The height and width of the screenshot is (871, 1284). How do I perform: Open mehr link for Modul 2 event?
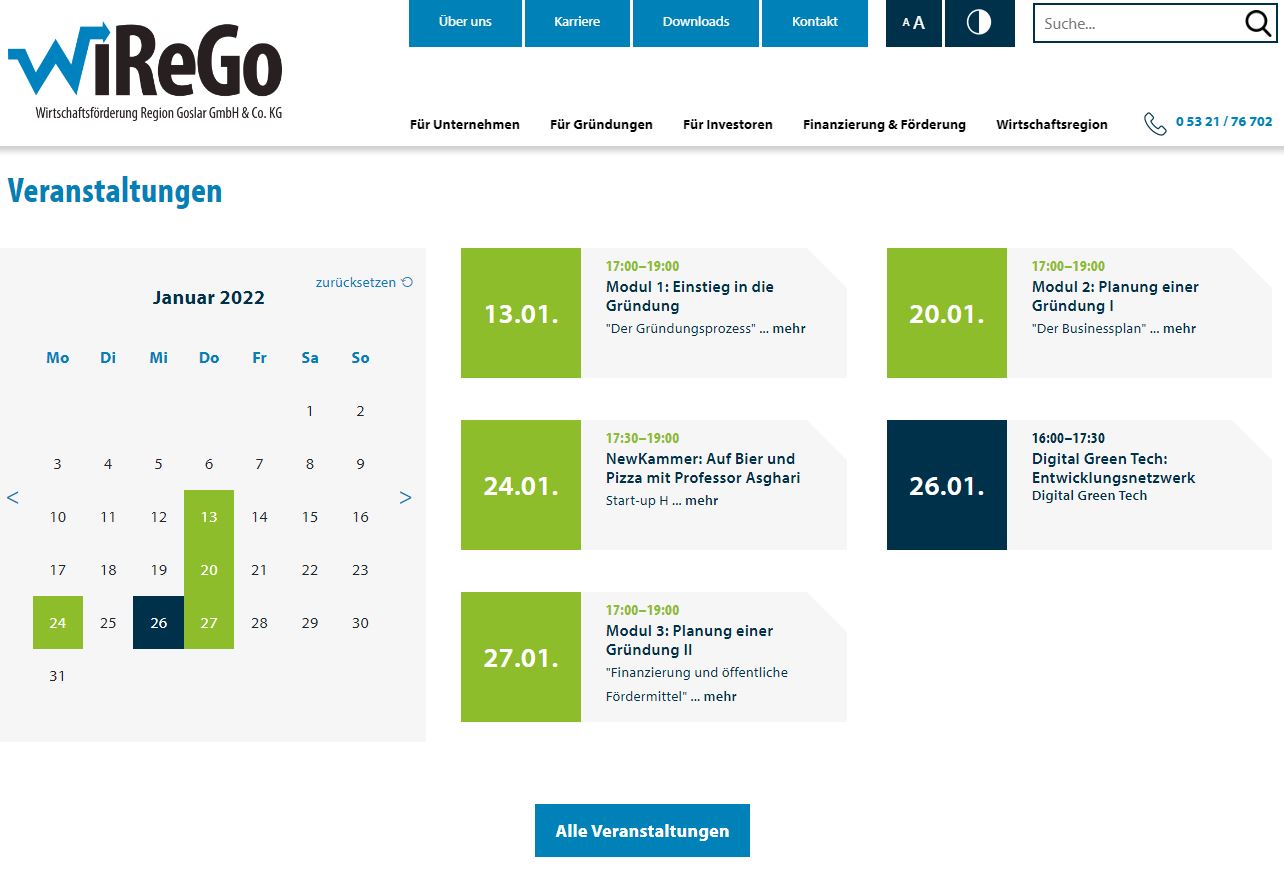pos(1179,329)
